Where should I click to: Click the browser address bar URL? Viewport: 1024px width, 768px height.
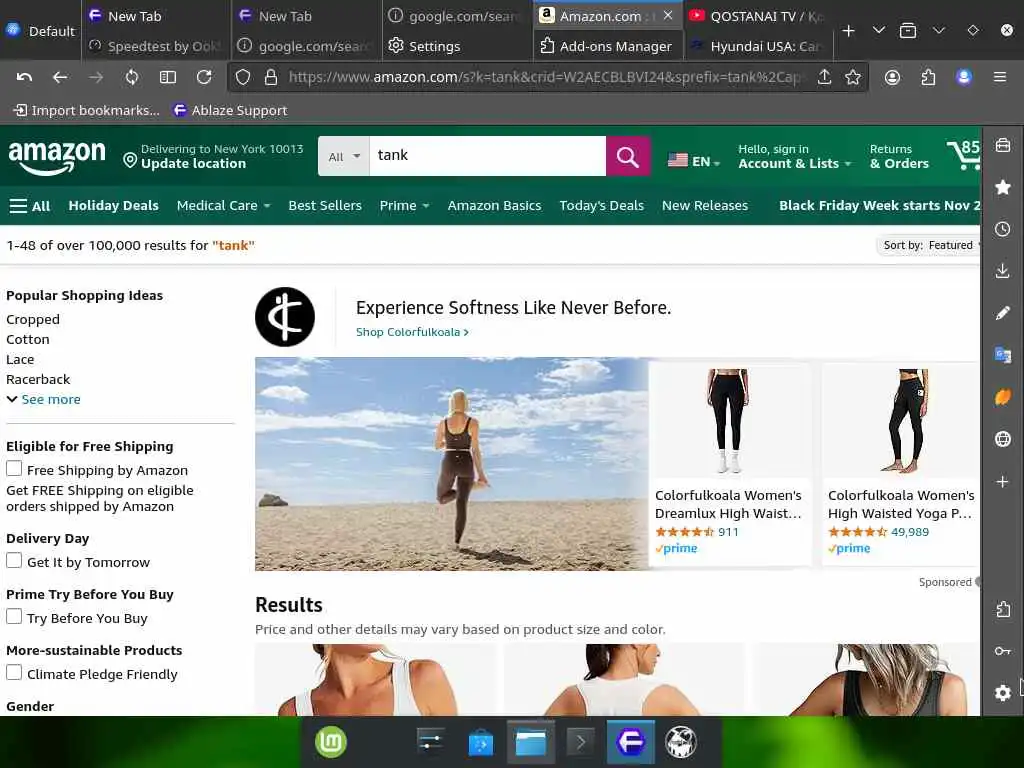(543, 77)
